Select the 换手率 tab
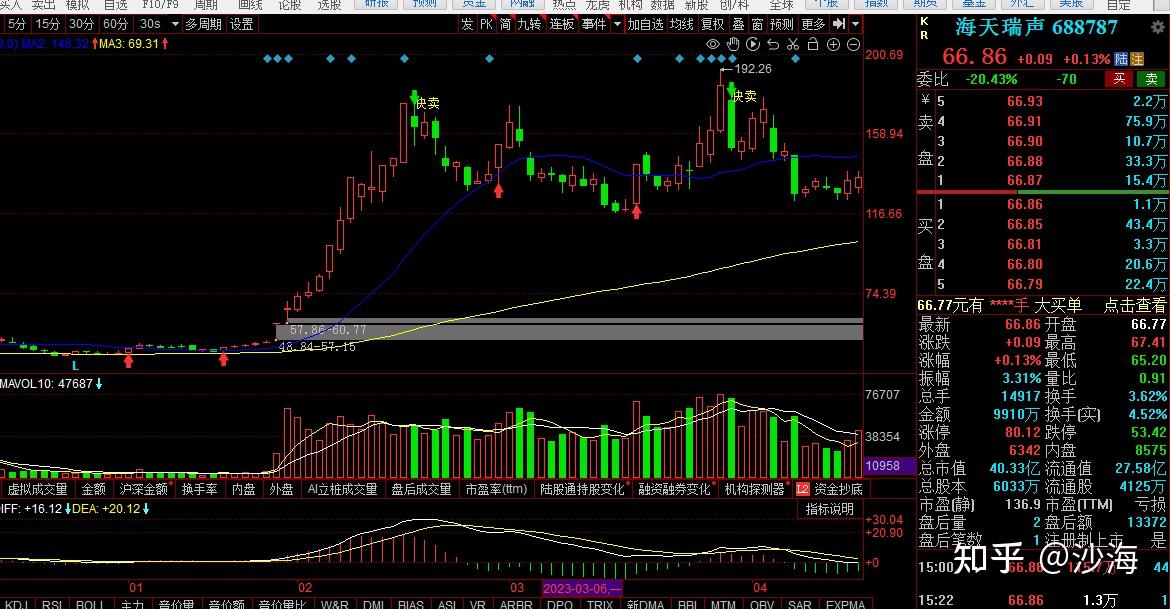This screenshot has width=1170, height=609. tap(199, 490)
